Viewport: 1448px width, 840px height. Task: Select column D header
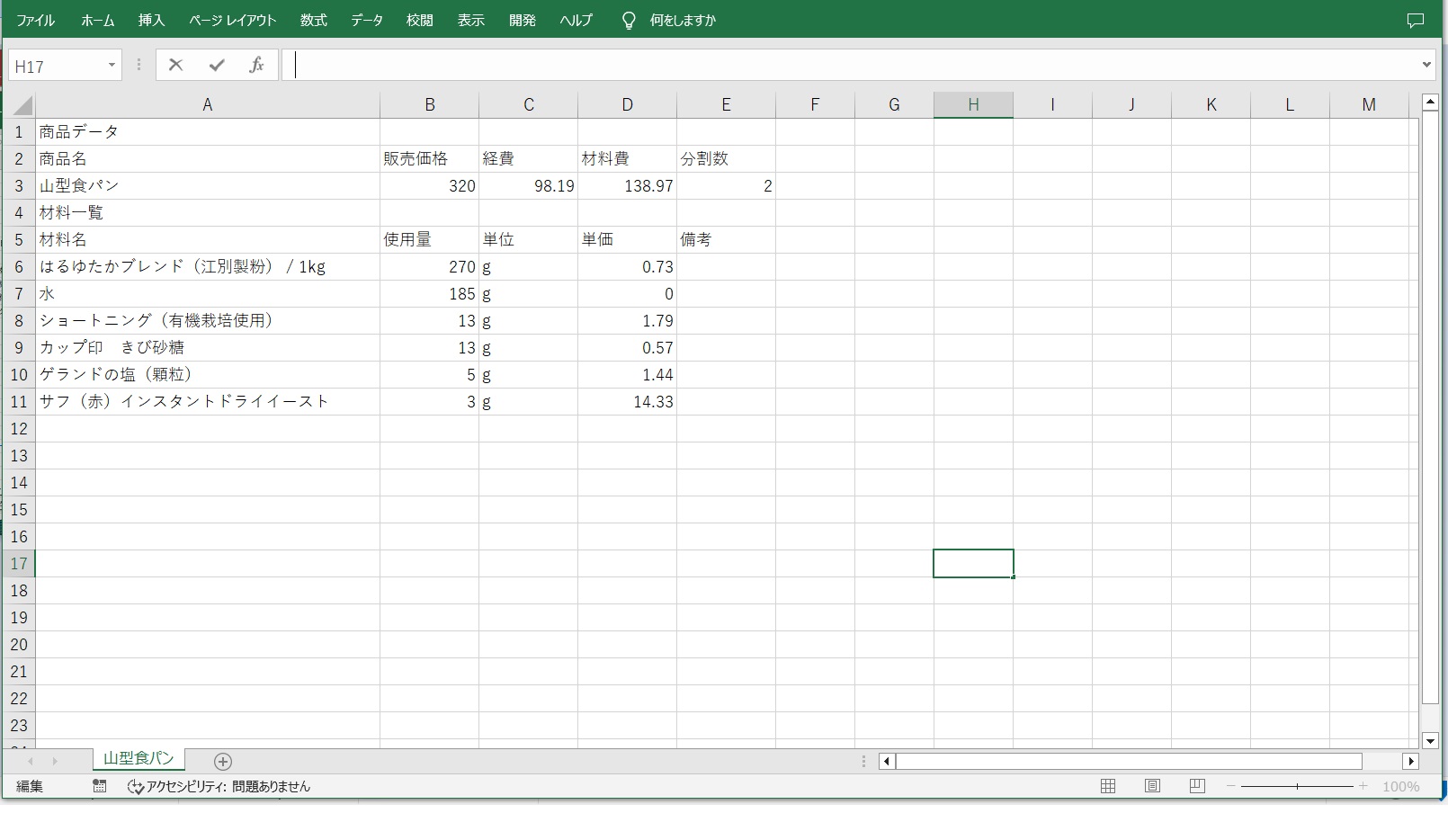(627, 105)
